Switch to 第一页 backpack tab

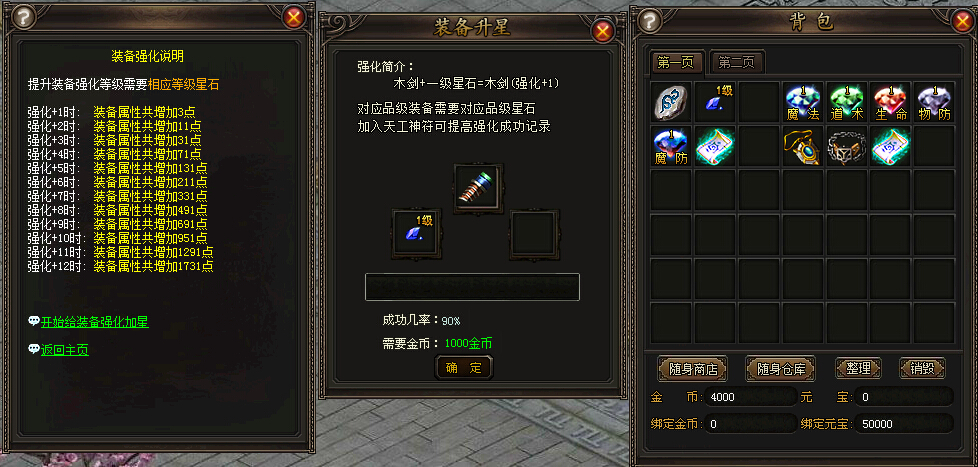click(677, 62)
